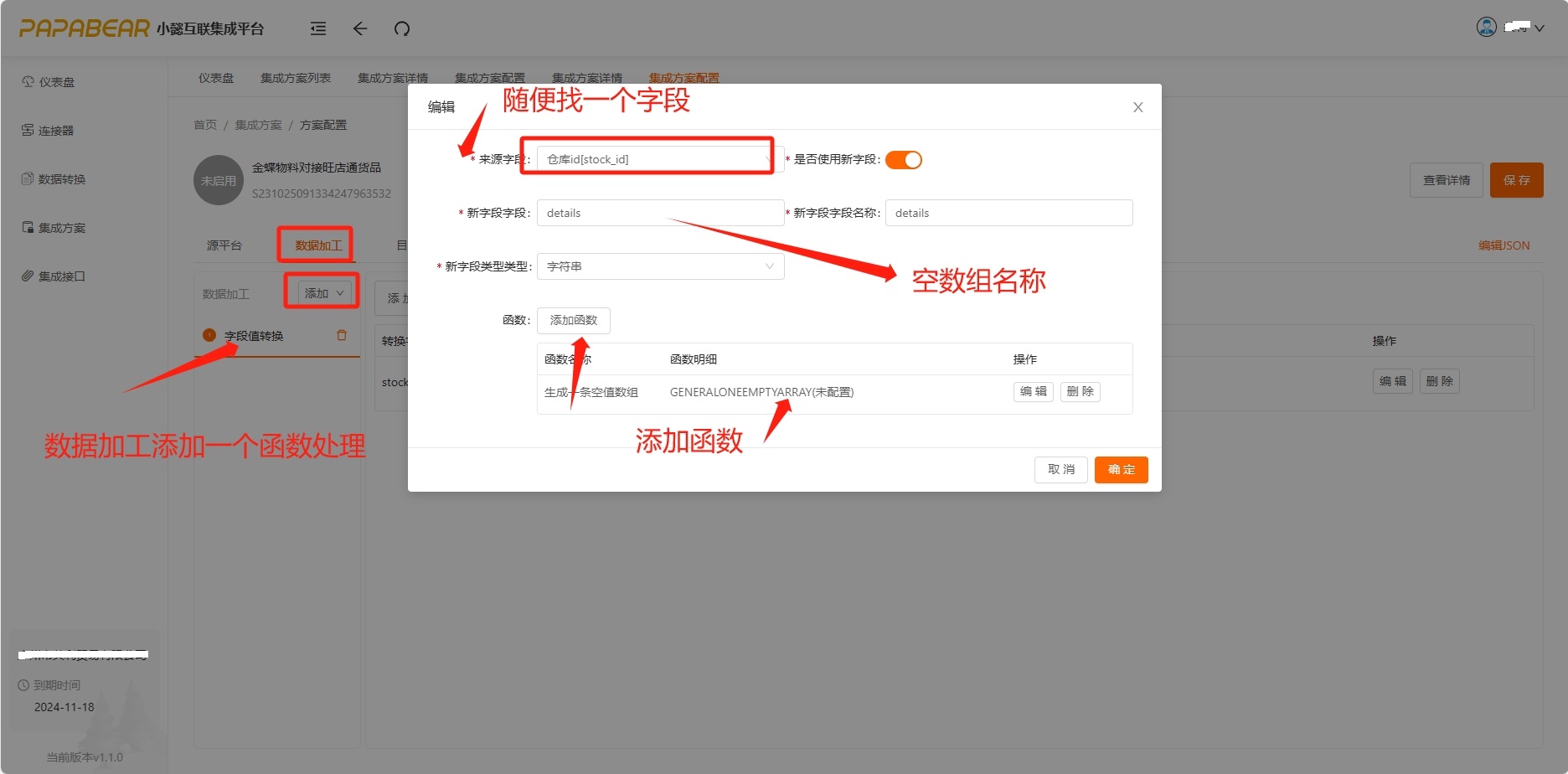1568x774 pixels.
Task: Expand the 添加 dropdown in 数据加工 panel
Action: click(323, 293)
